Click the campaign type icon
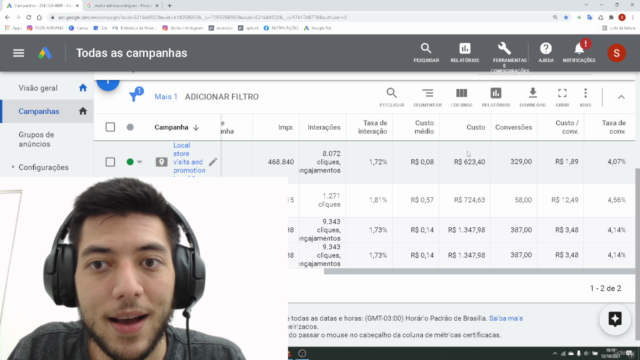 point(161,162)
